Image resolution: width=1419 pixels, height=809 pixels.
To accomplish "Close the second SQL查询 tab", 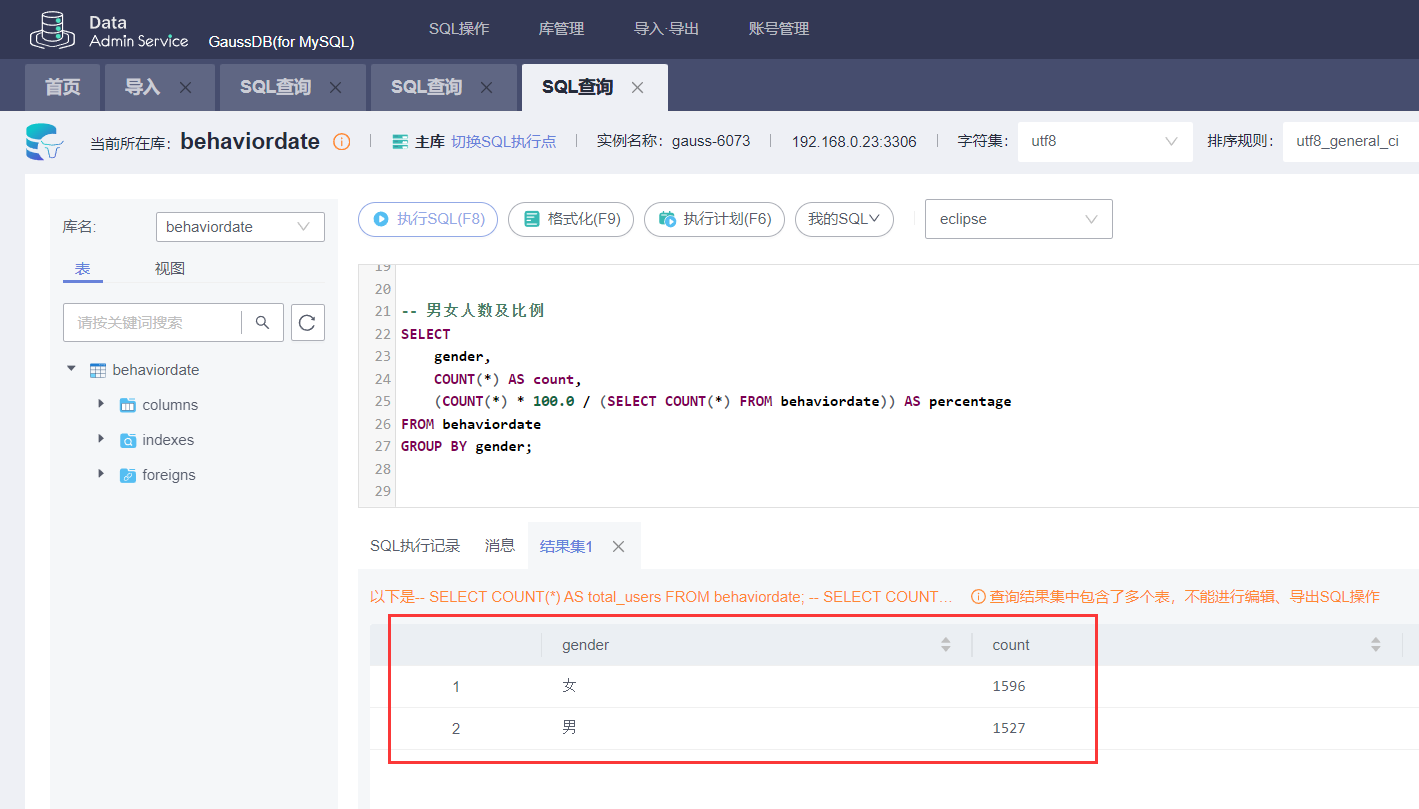I will tap(487, 88).
